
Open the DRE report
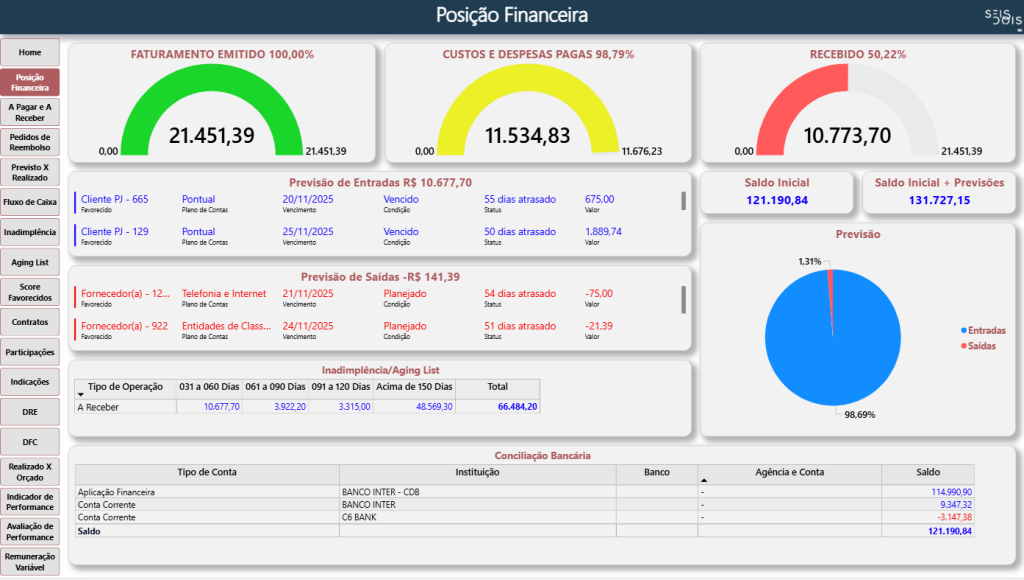click(30, 412)
